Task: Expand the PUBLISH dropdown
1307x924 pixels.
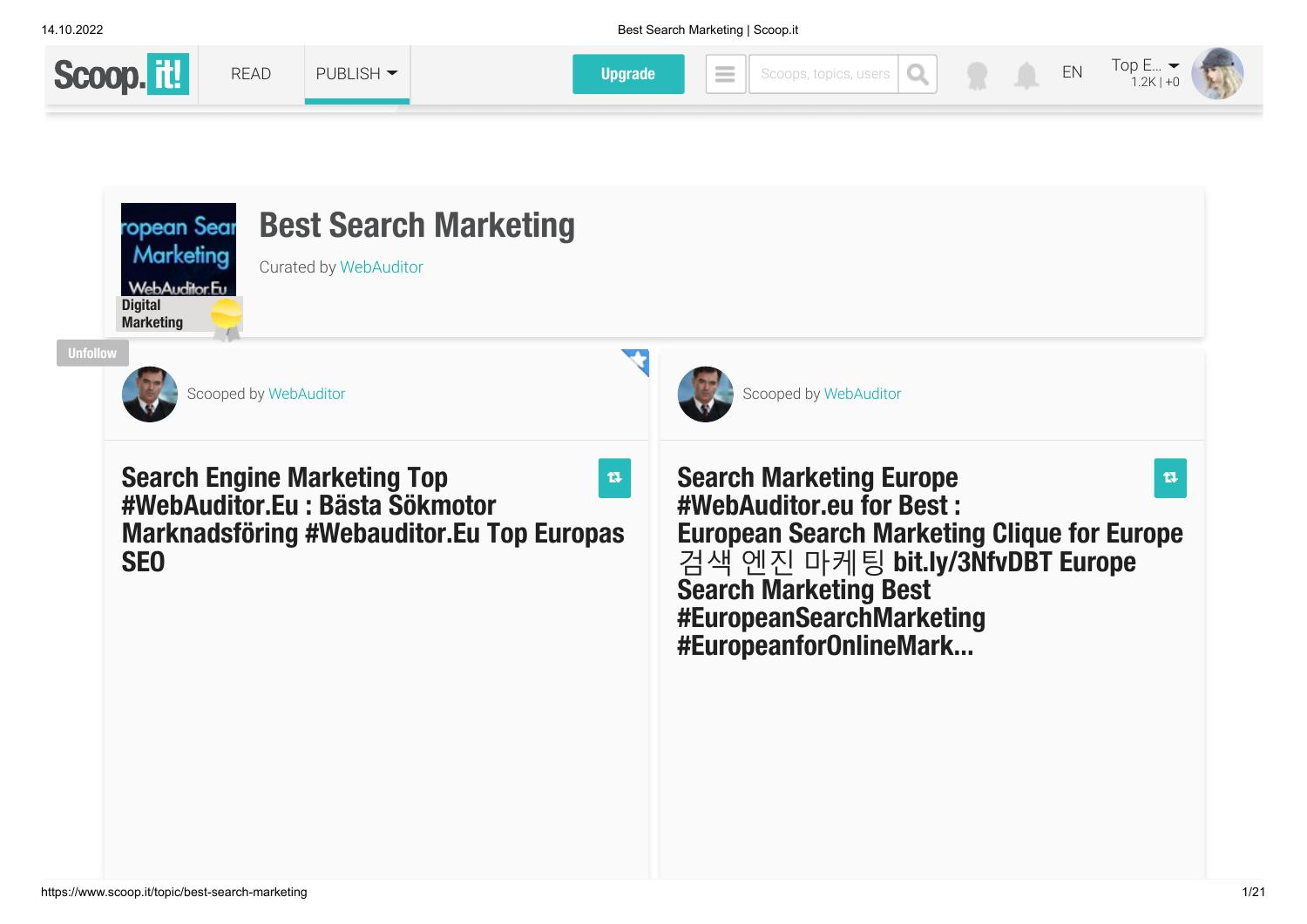Action: [x=356, y=74]
